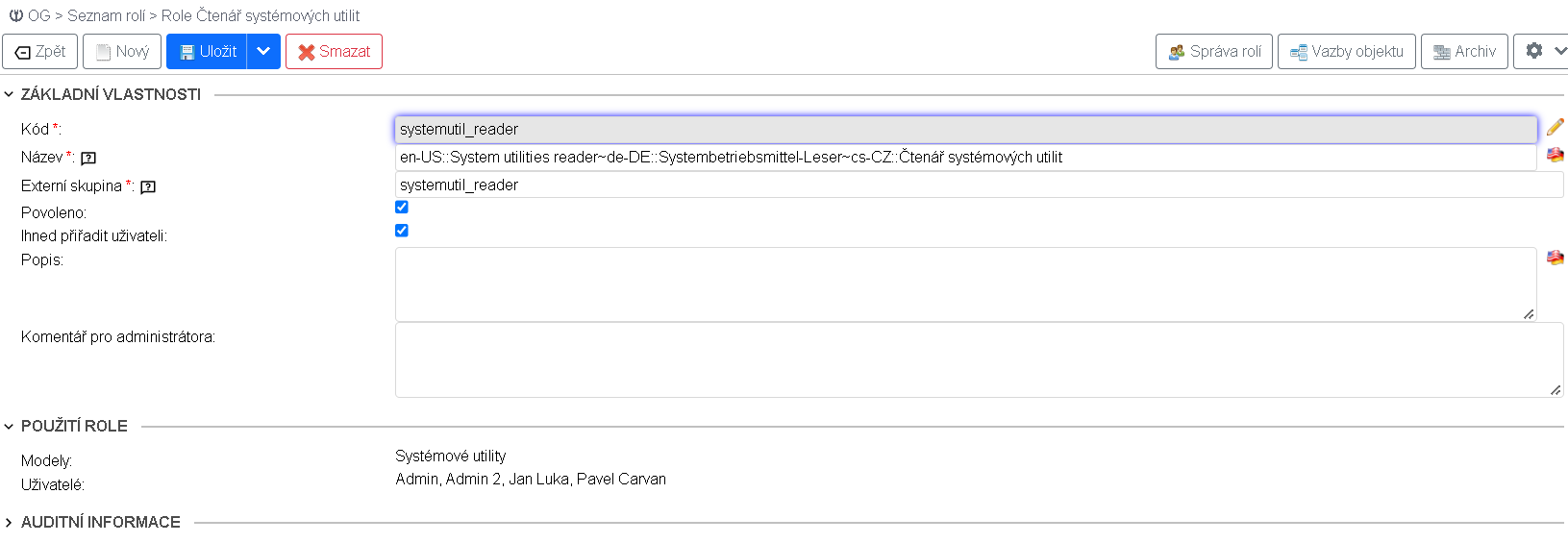Image resolution: width=1568 pixels, height=543 pixels.
Task: Uncheck Ihned přiřadit uživateli checkbox
Action: tap(402, 231)
